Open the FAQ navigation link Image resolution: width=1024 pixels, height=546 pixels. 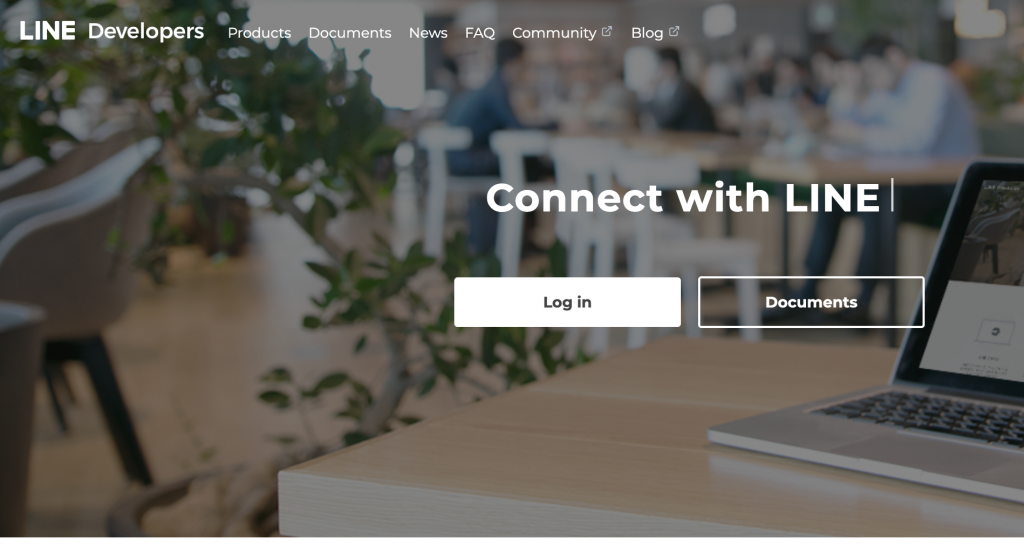point(480,33)
